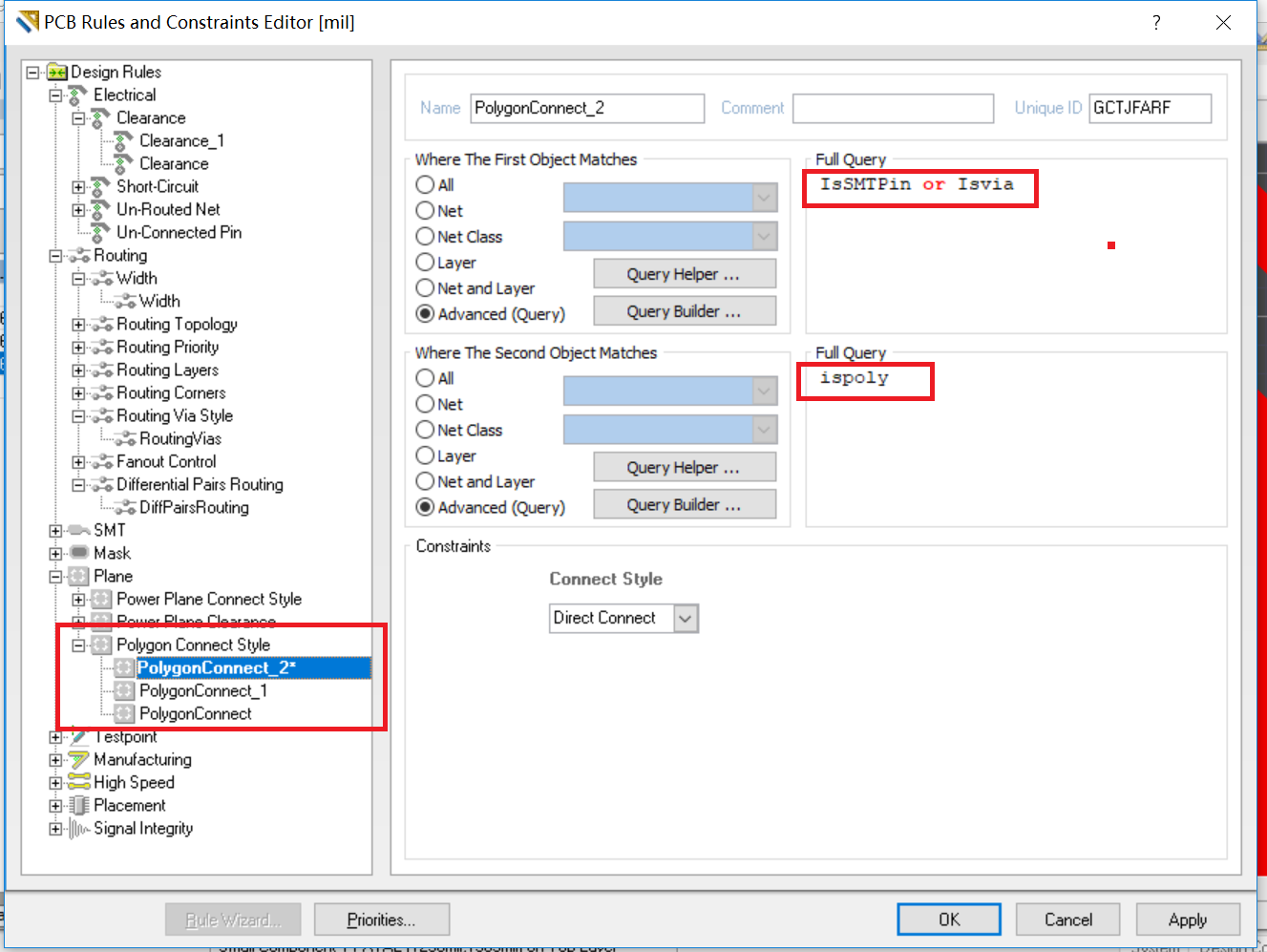The height and width of the screenshot is (952, 1267).
Task: Click the SMT category icon
Action: (79, 531)
